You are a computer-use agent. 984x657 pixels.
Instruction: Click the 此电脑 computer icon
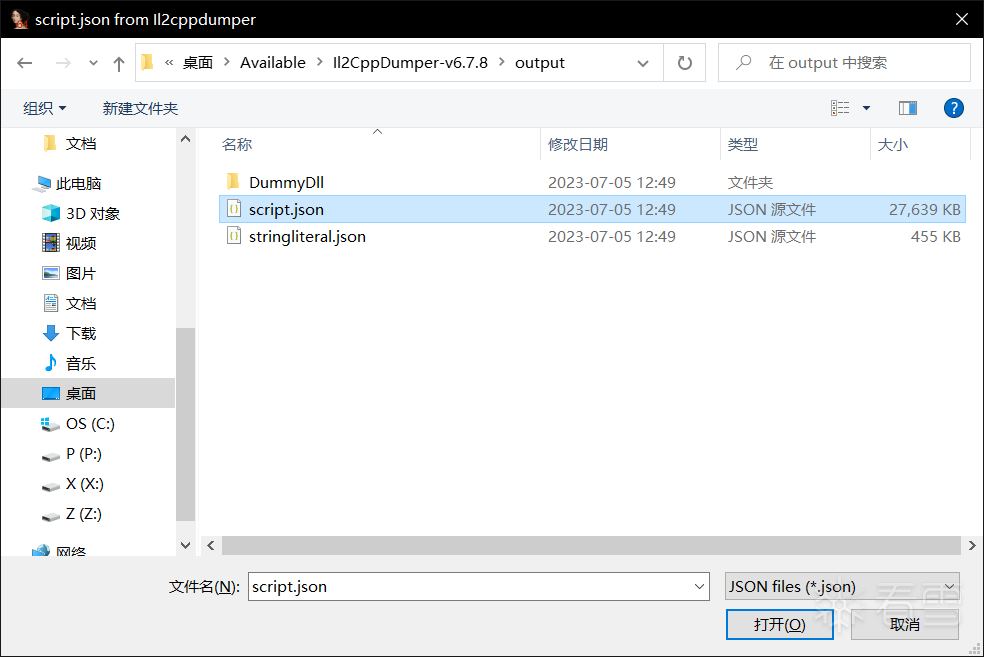coord(43,183)
